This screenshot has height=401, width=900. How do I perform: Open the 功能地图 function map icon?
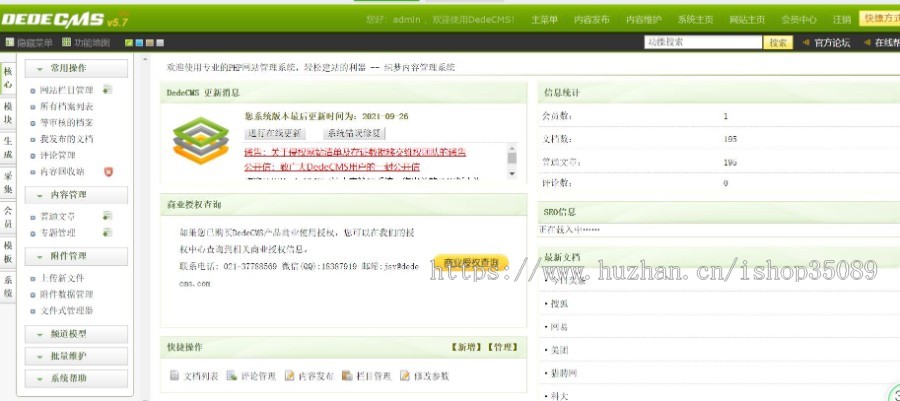(x=67, y=42)
